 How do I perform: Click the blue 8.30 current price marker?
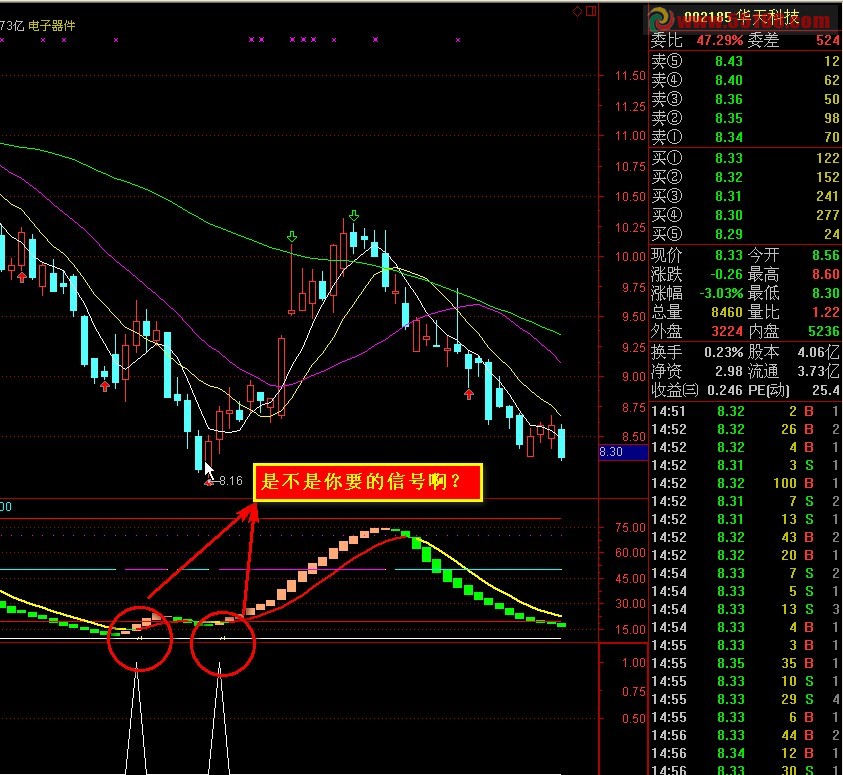pyautogui.click(x=623, y=452)
